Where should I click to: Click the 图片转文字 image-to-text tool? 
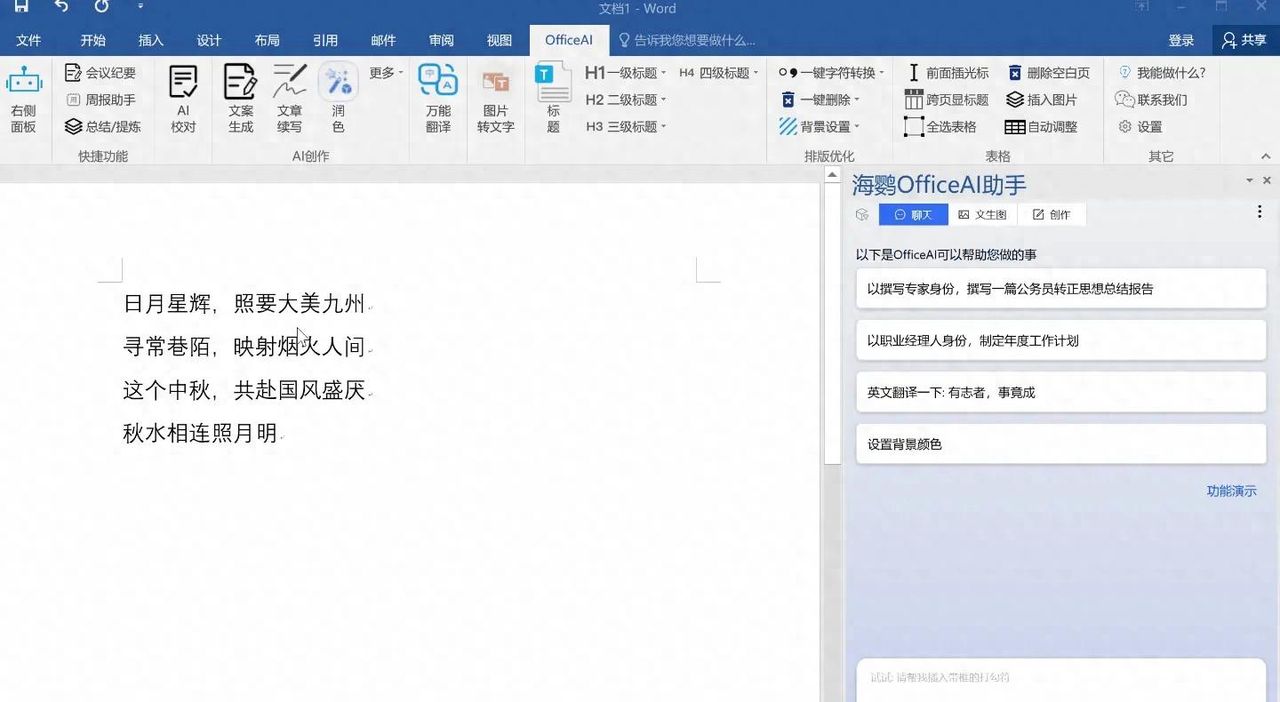(495, 100)
